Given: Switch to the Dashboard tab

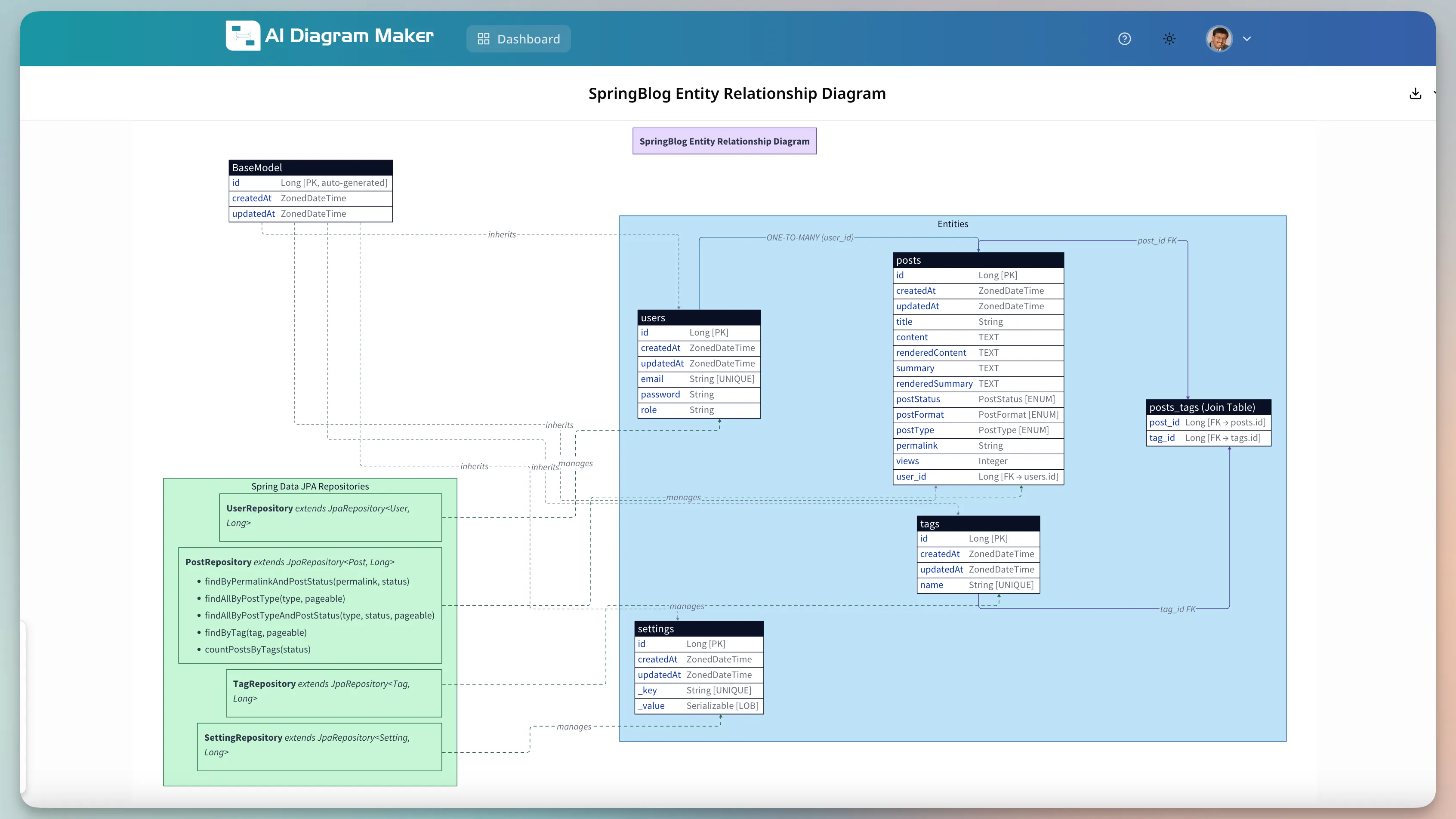Looking at the screenshot, I should [x=518, y=38].
